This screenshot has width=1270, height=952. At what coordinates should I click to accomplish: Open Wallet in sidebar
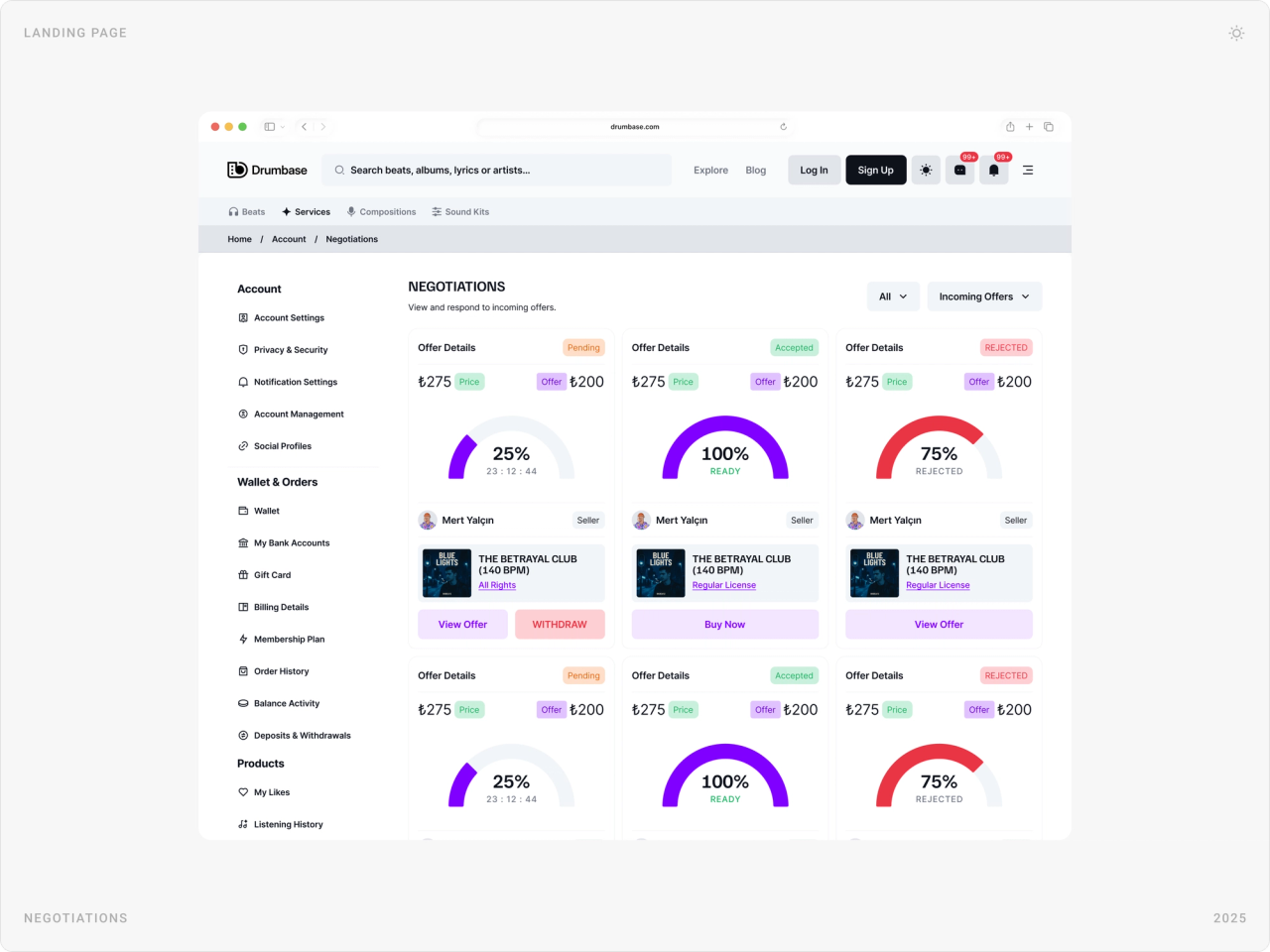pos(259,511)
